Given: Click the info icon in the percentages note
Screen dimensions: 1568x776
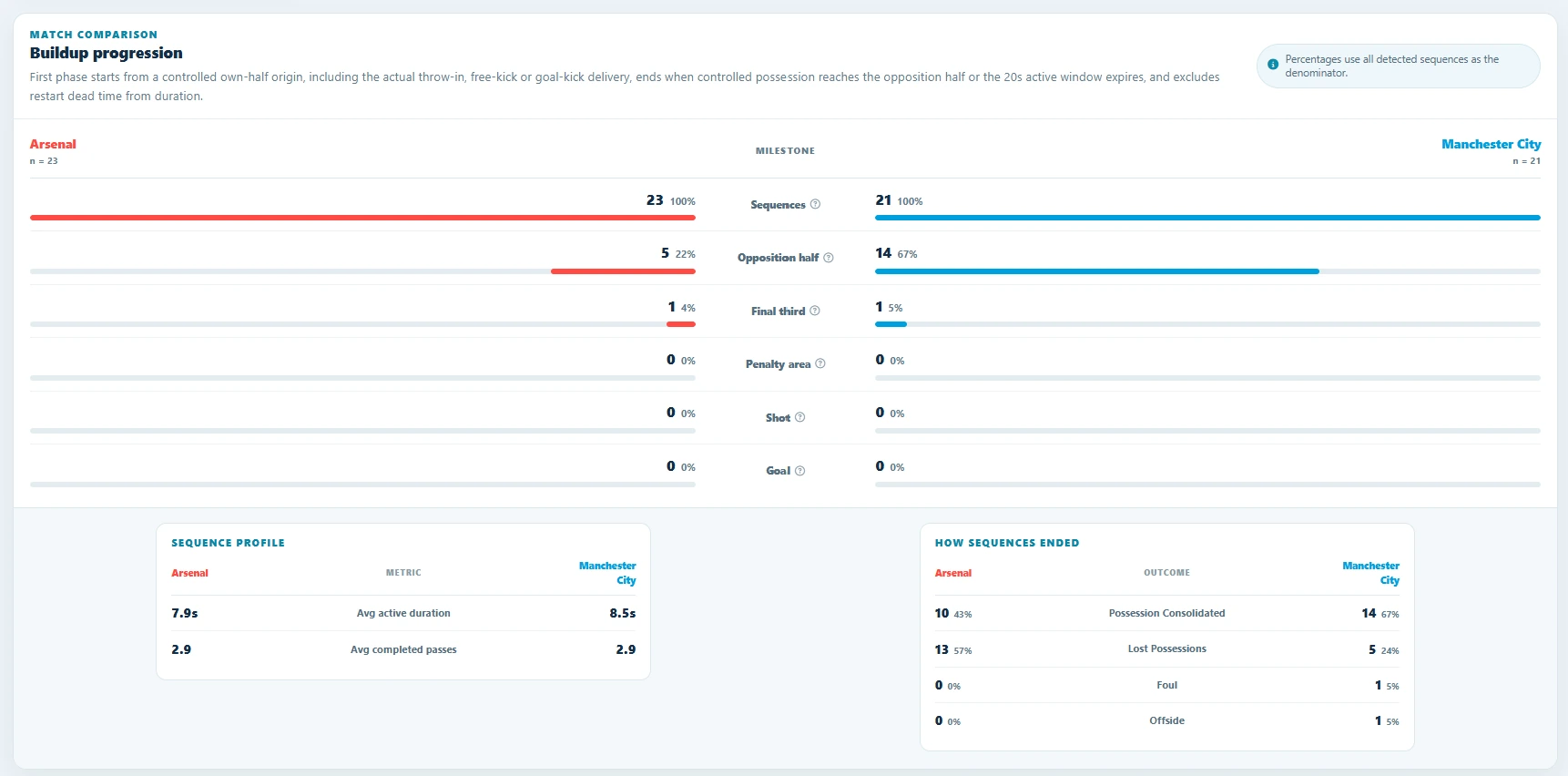Looking at the screenshot, I should 1273,65.
